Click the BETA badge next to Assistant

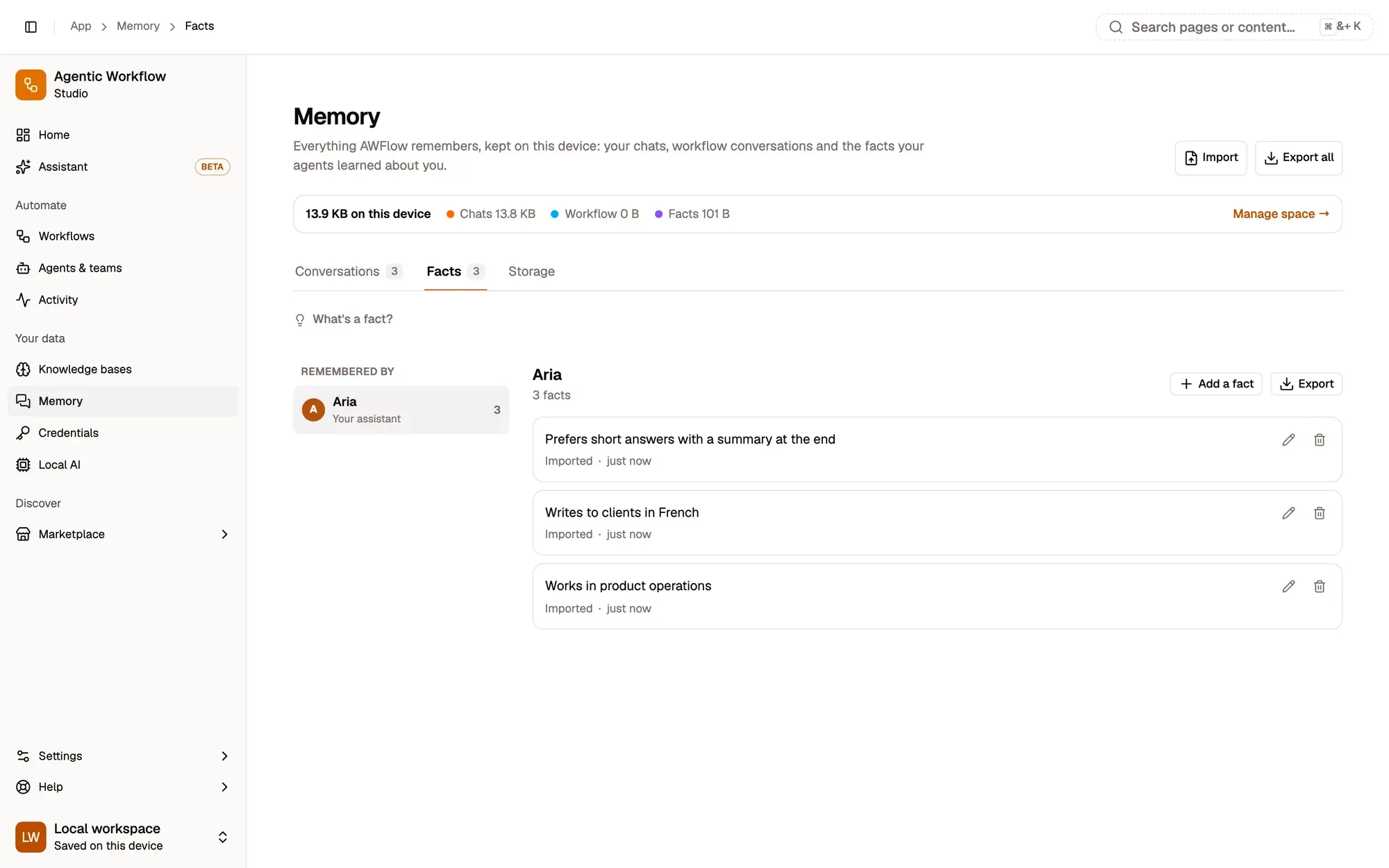click(x=212, y=167)
